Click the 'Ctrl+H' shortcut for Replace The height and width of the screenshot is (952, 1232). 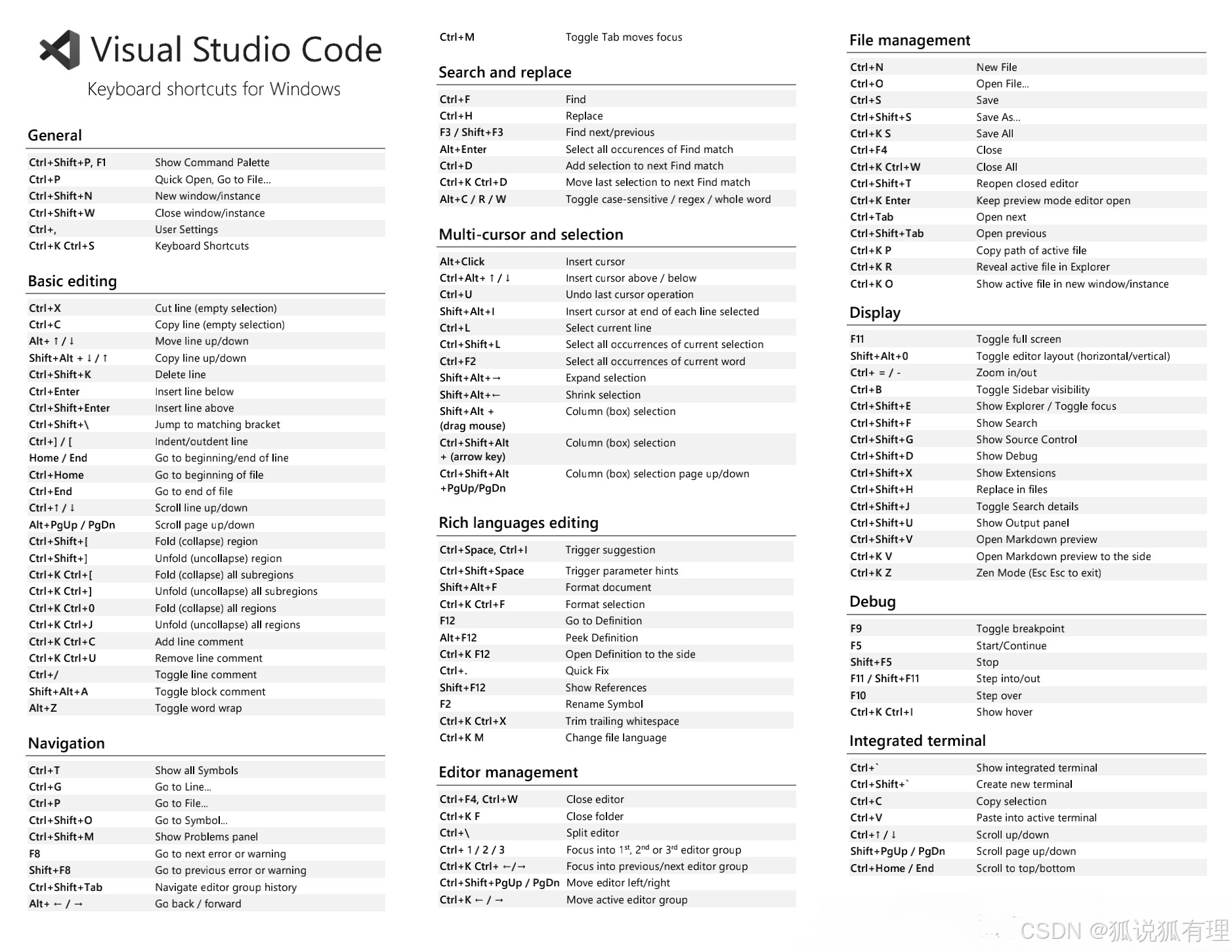point(456,116)
